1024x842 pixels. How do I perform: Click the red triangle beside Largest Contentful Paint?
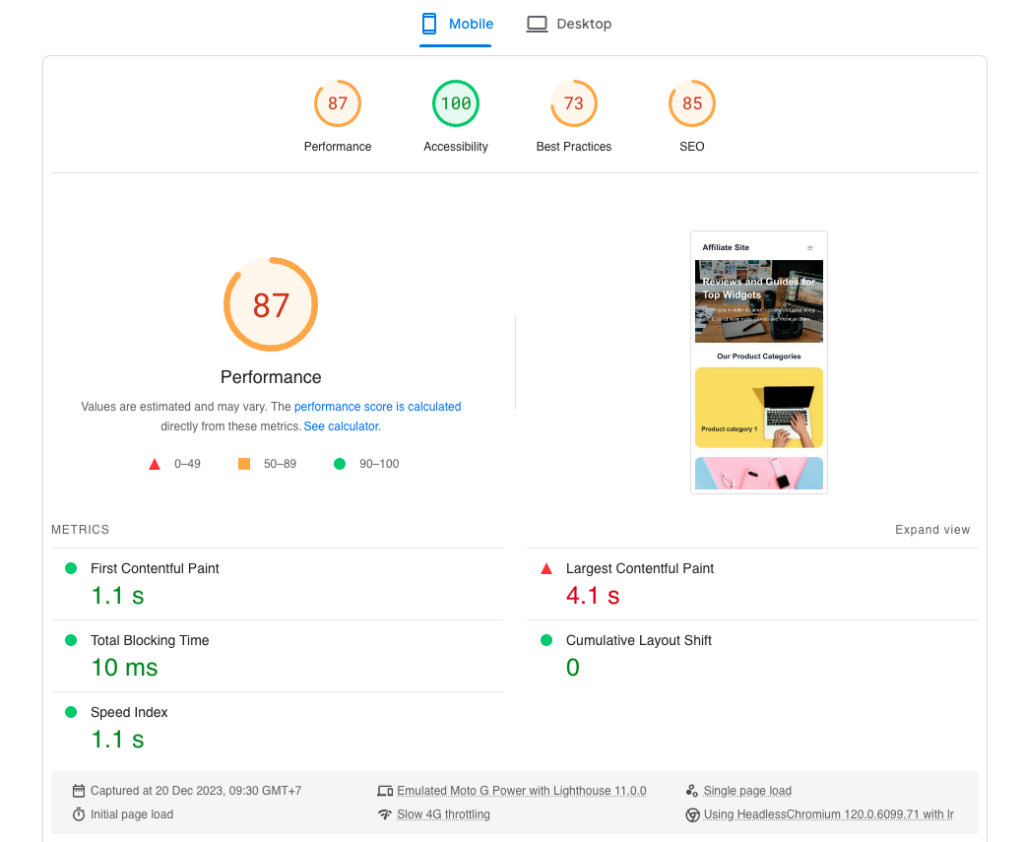tap(546, 568)
